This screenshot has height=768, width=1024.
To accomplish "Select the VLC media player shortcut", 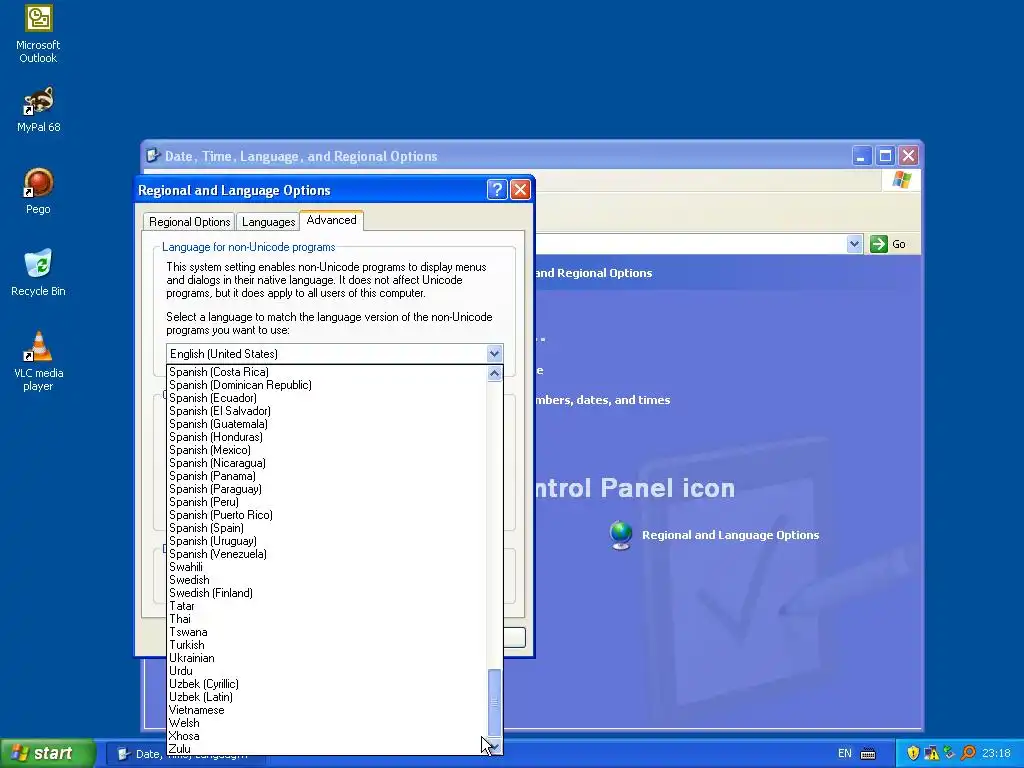I will pyautogui.click(x=38, y=361).
